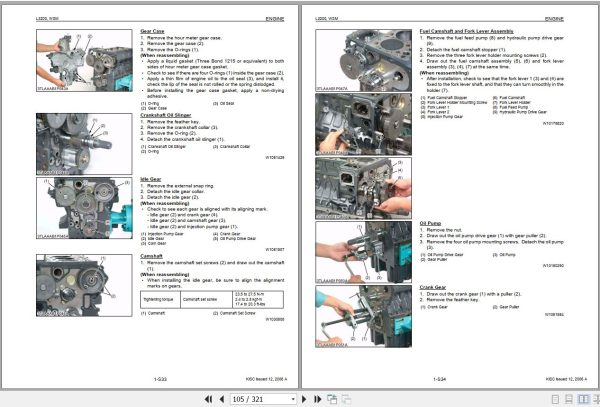Image resolution: width=600 pixels, height=407 pixels.
Task: Click the Crank Gear puller photo
Action: tap(364, 316)
